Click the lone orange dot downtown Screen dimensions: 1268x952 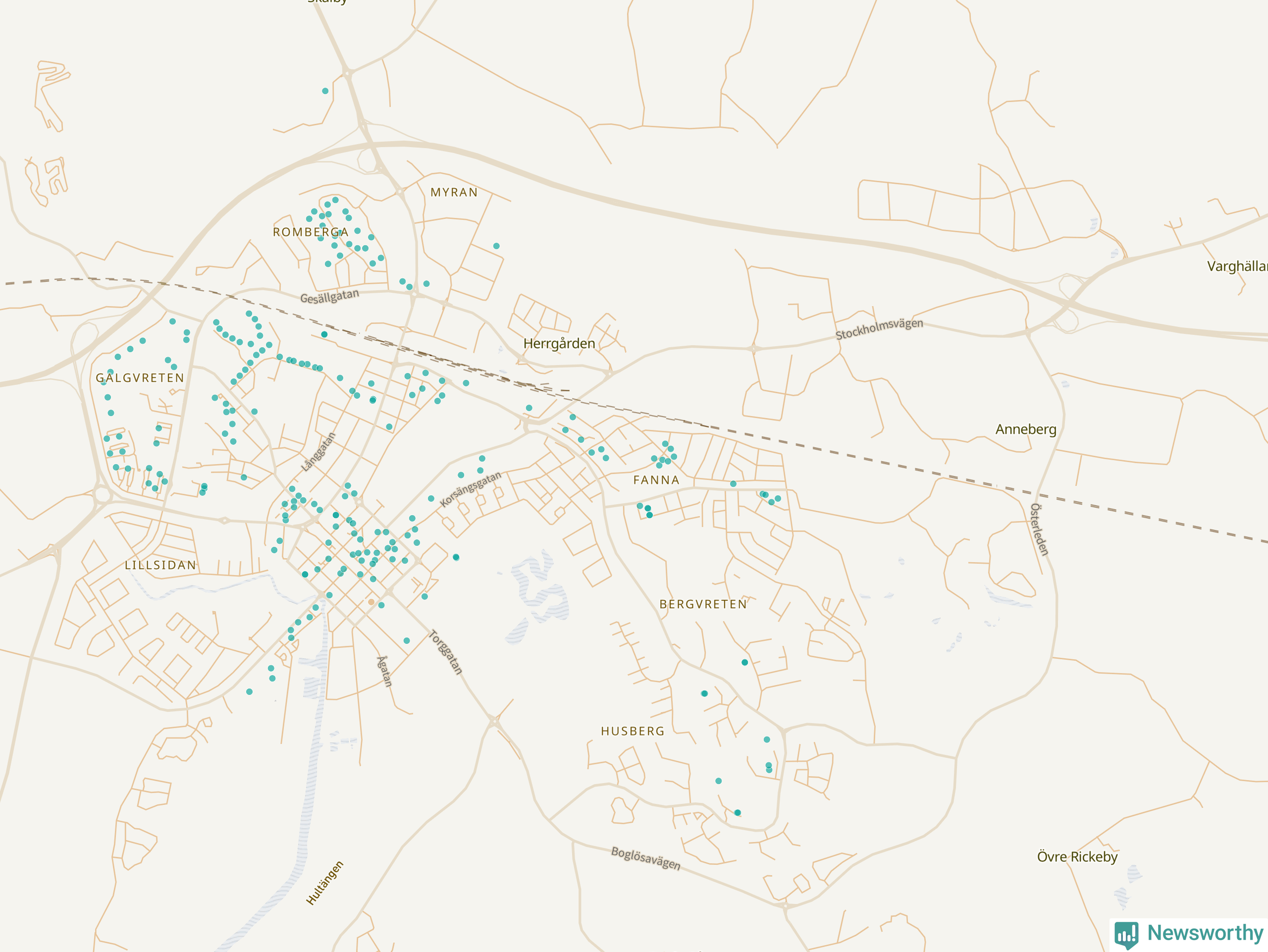point(371,602)
